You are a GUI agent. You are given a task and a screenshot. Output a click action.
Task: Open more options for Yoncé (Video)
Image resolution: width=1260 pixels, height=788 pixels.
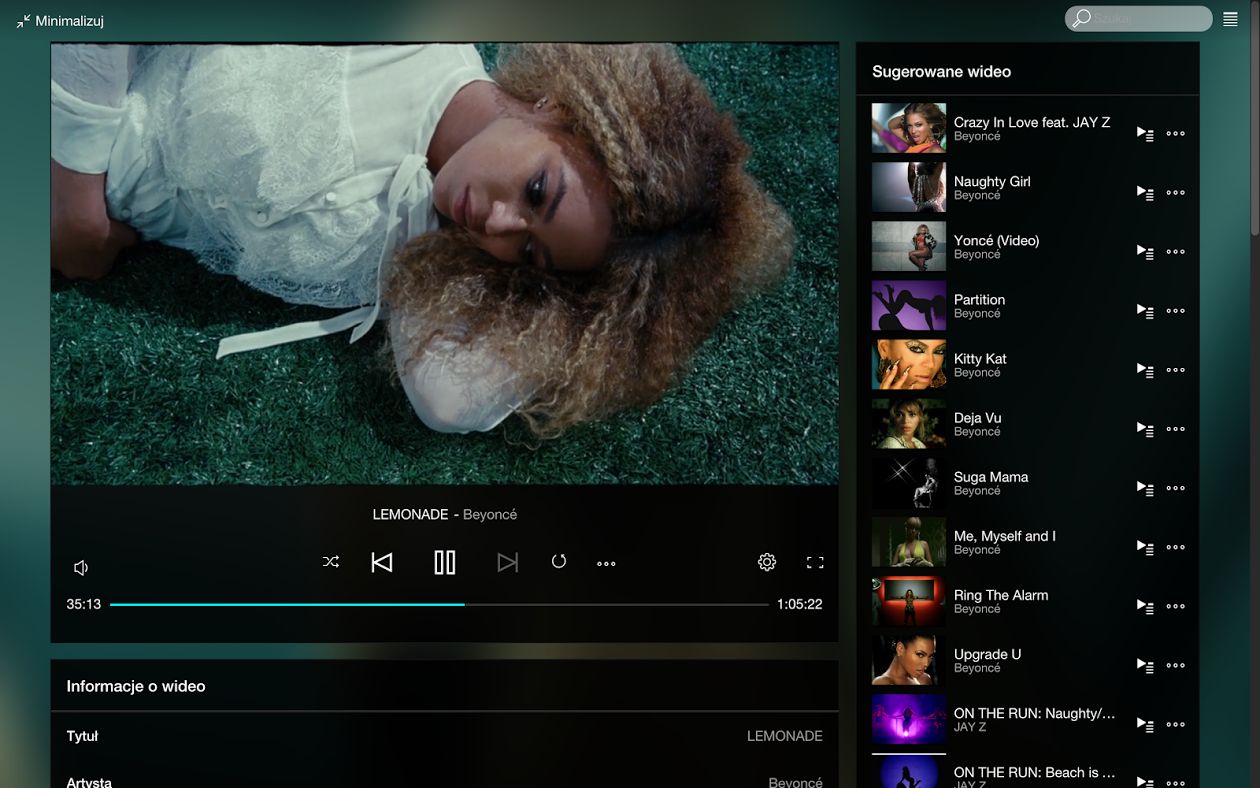point(1176,252)
